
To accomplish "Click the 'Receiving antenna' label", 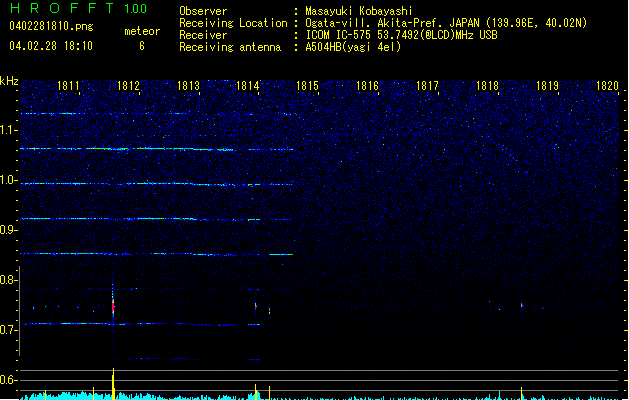I will click(x=230, y=47).
